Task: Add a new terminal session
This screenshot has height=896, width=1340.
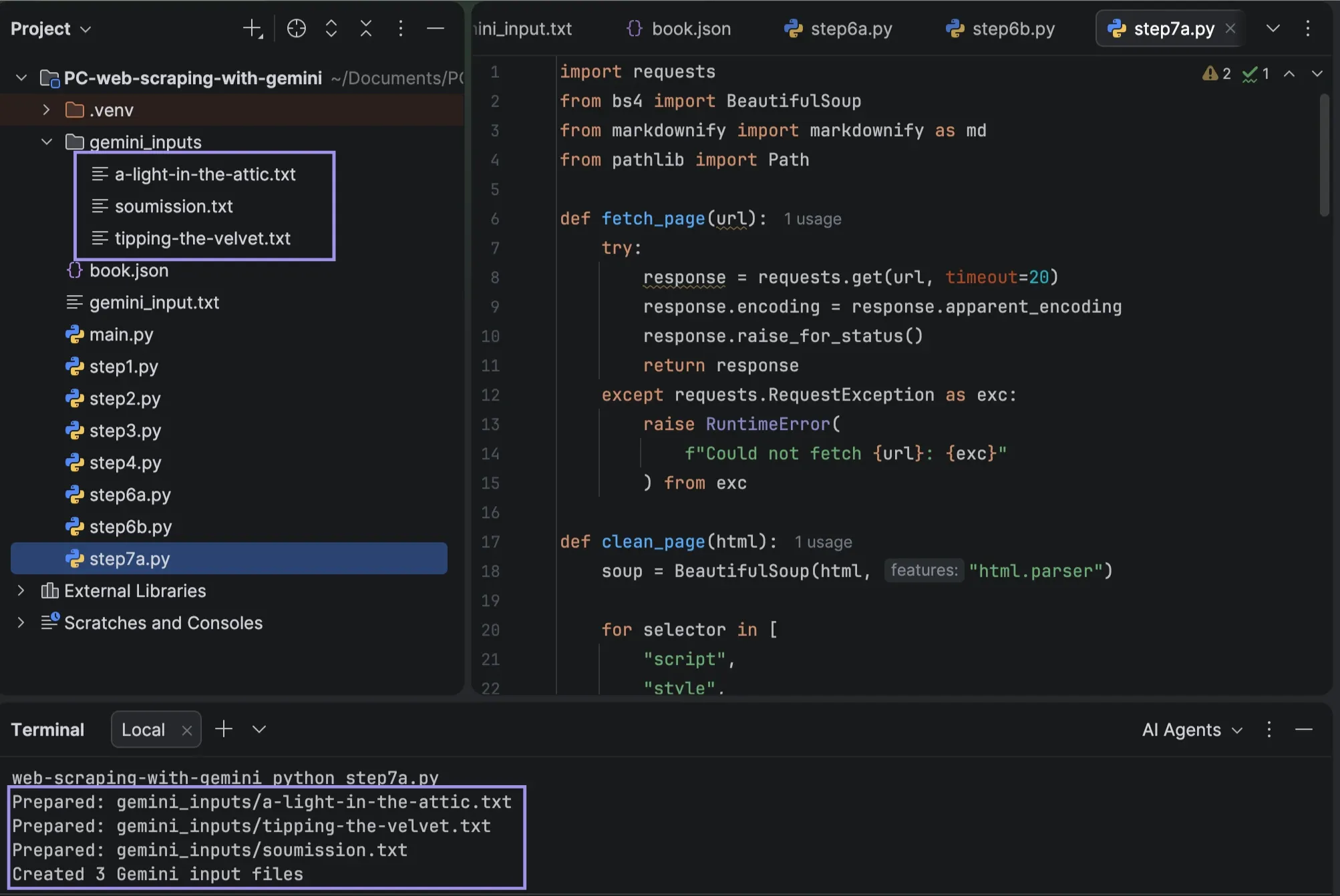Action: pos(224,729)
